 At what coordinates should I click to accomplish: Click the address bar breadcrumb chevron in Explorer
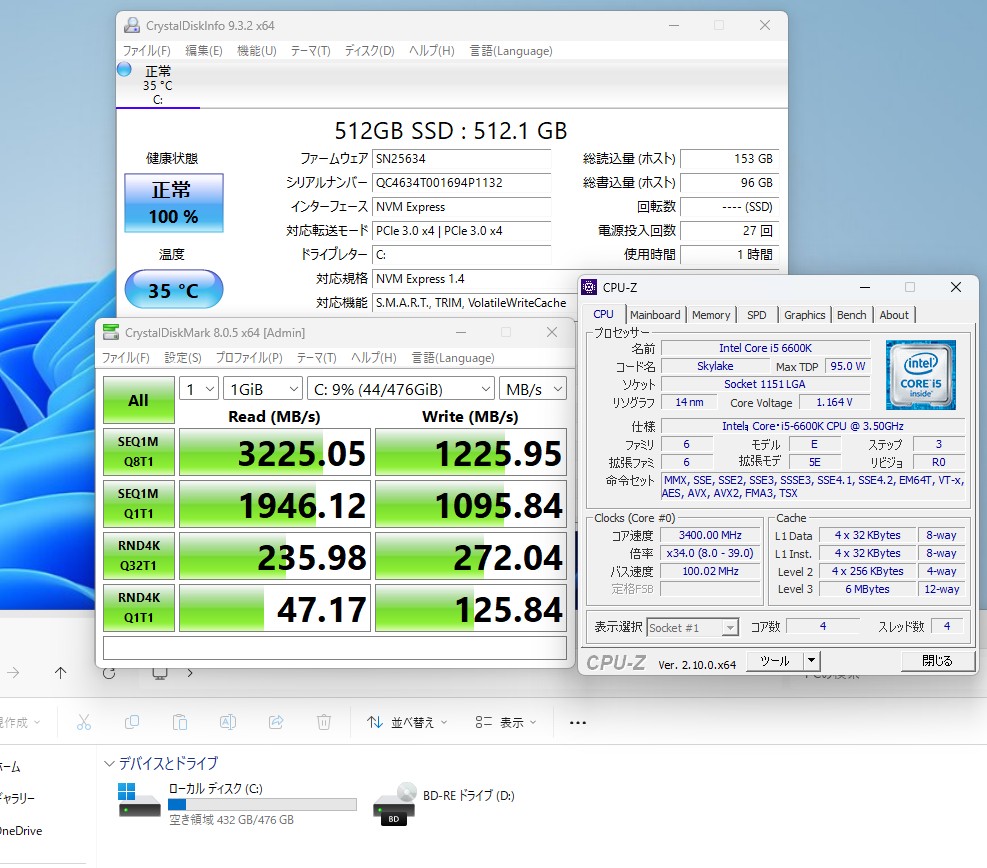pyautogui.click(x=189, y=673)
